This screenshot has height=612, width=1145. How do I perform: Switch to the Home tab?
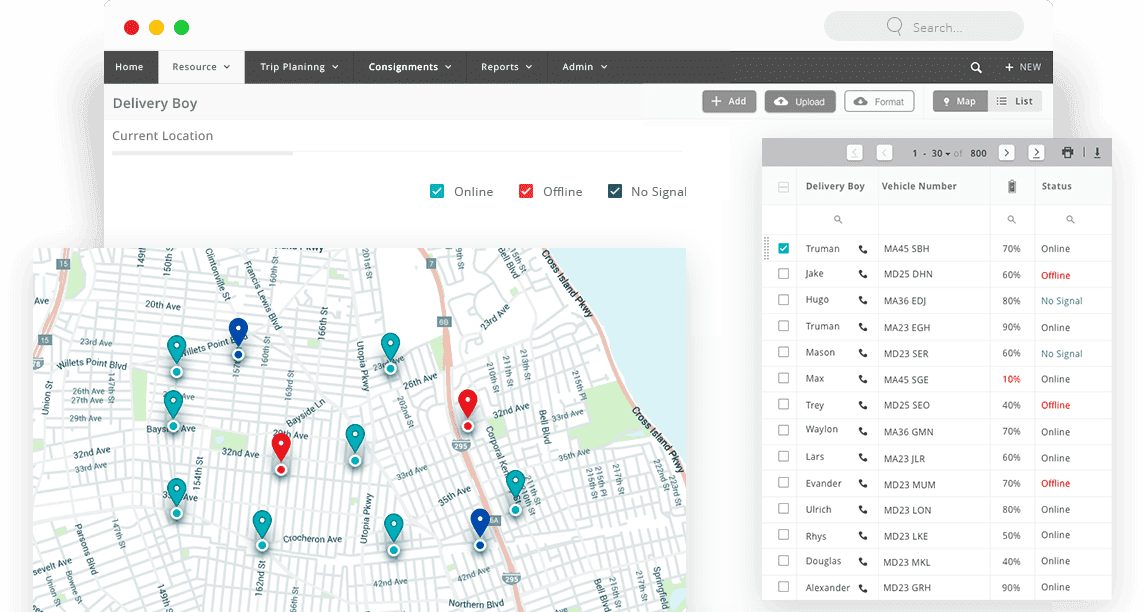pos(130,67)
